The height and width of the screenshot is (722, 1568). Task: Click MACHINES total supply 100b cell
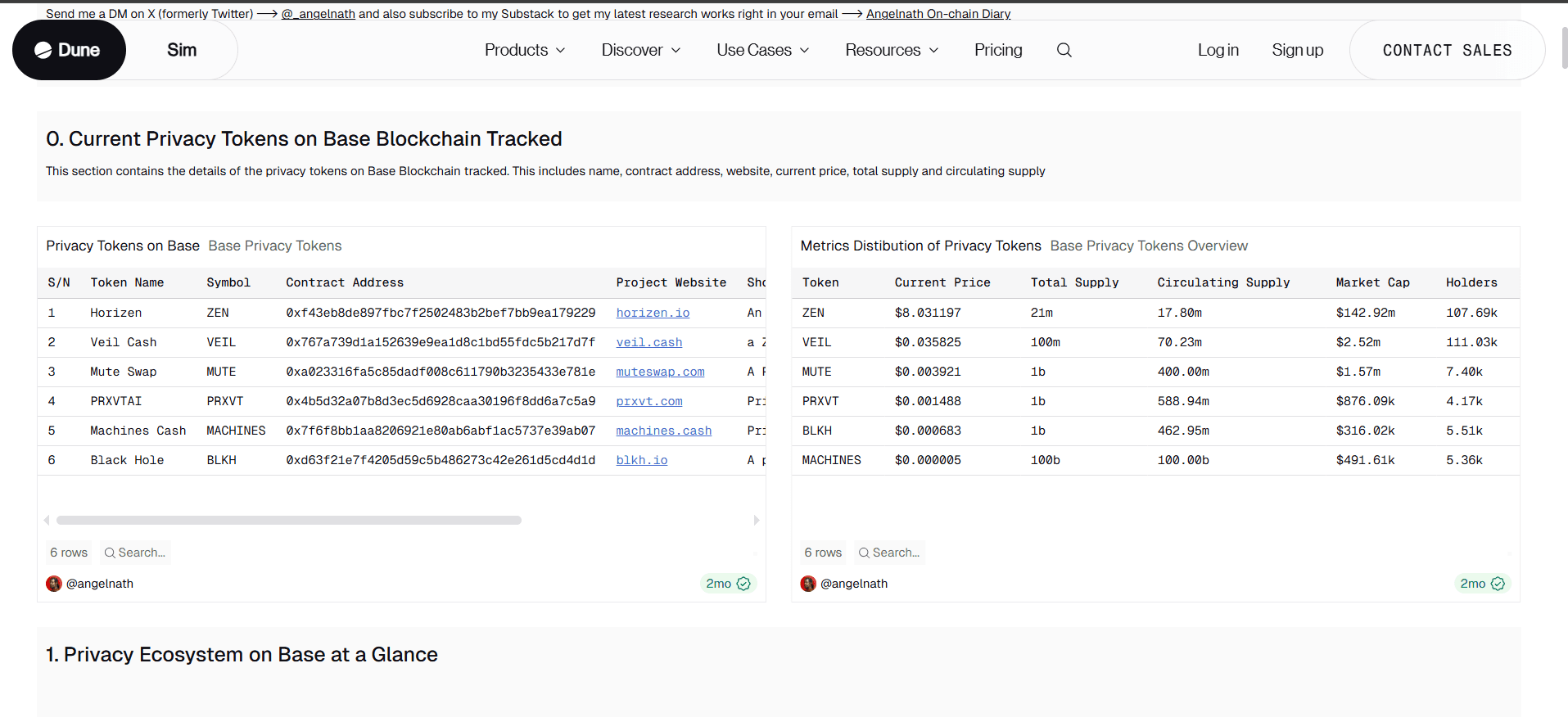1046,460
